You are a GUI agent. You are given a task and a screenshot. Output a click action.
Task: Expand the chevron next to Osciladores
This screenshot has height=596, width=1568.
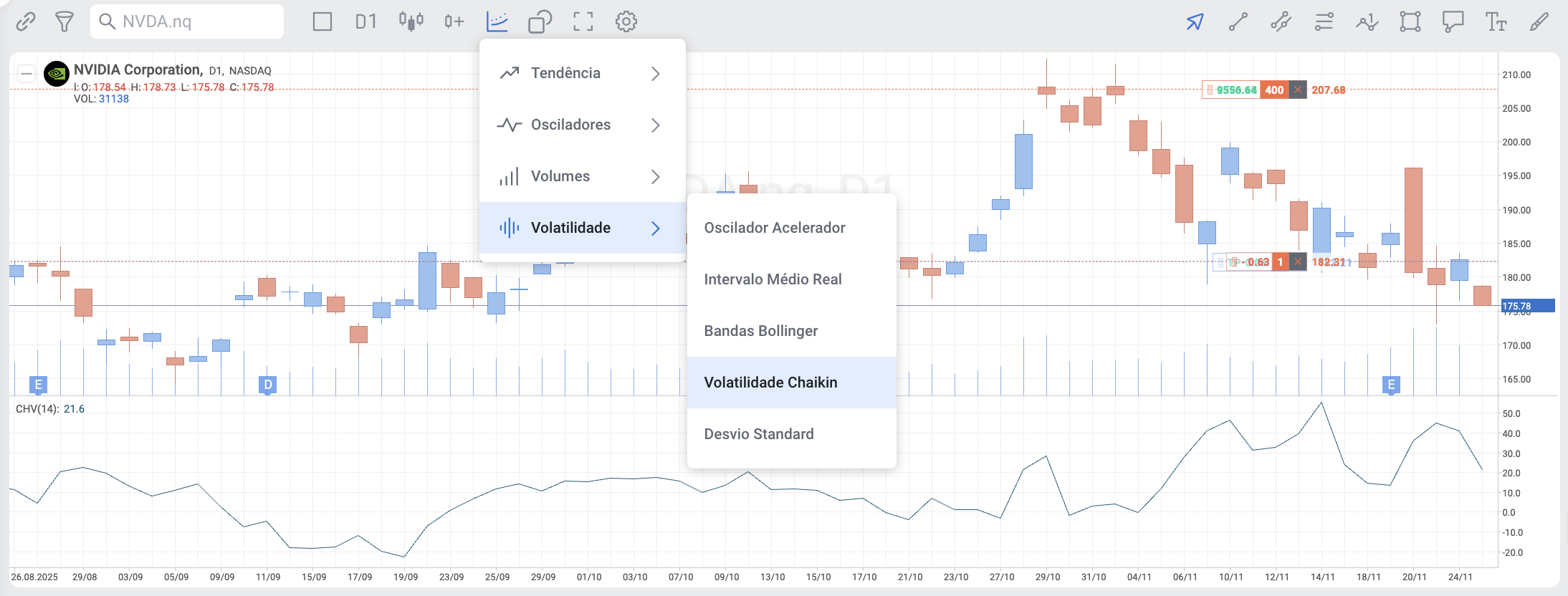pos(656,125)
